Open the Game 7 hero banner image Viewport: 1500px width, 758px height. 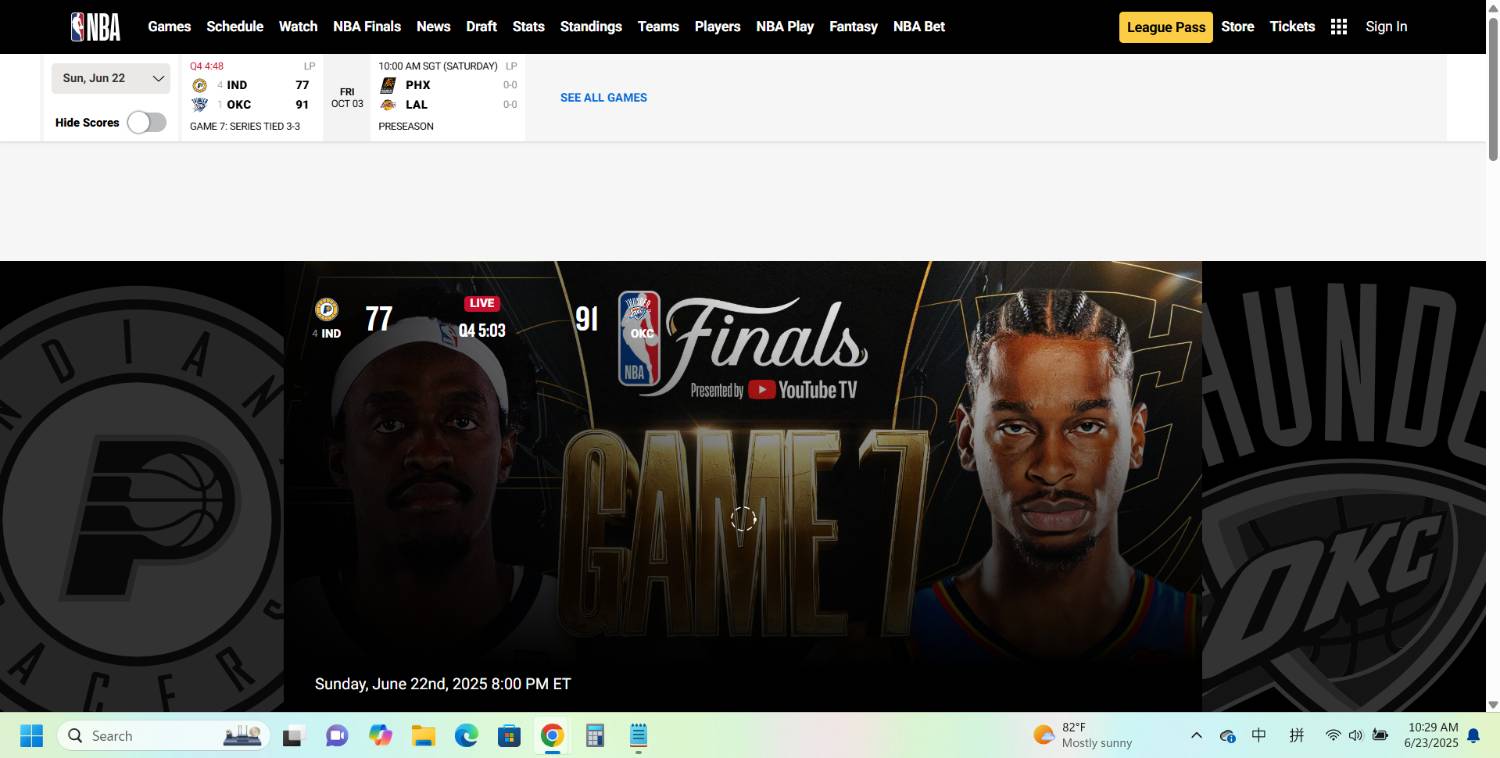coord(743,486)
